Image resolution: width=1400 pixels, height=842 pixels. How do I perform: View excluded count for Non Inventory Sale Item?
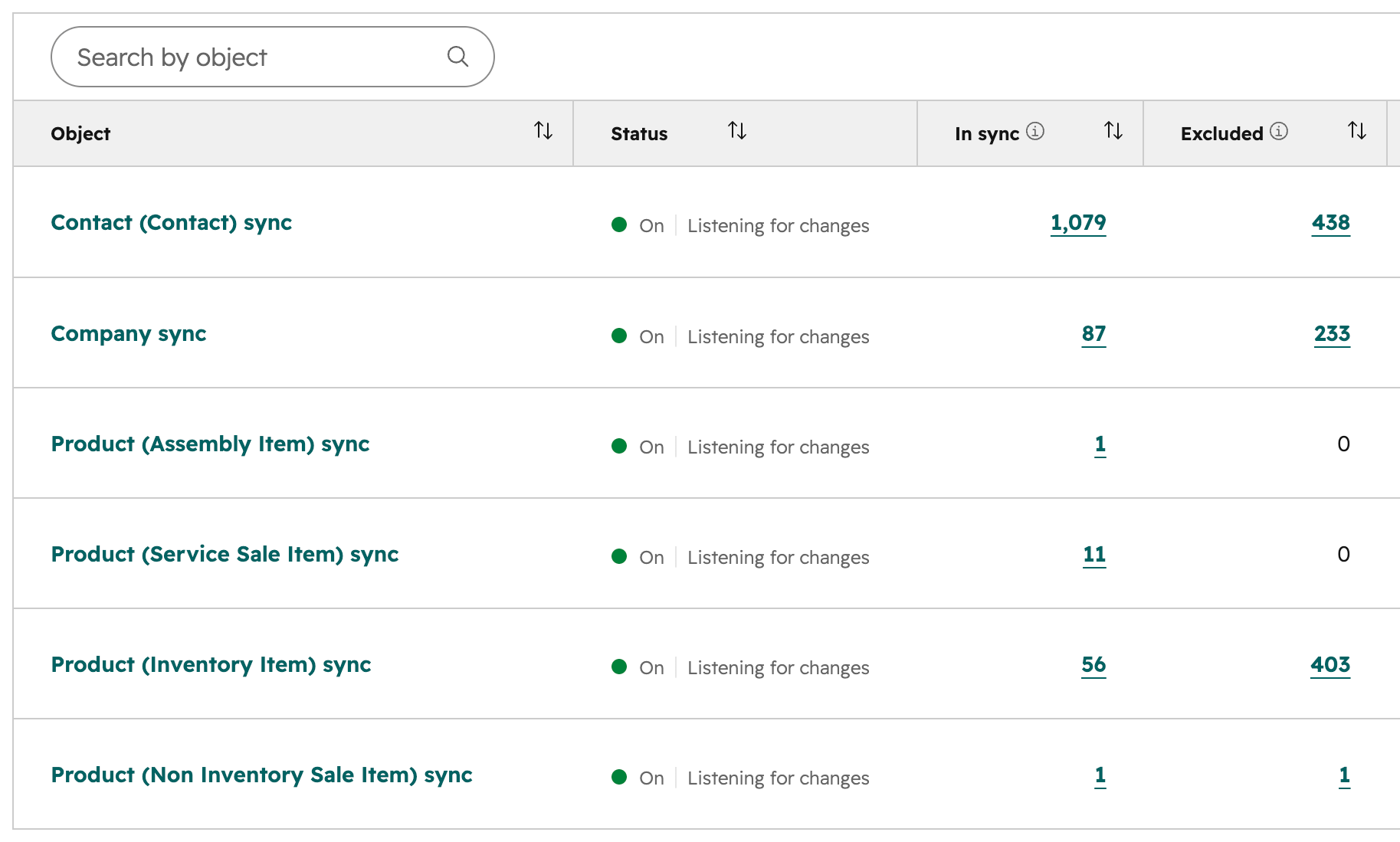1344,775
